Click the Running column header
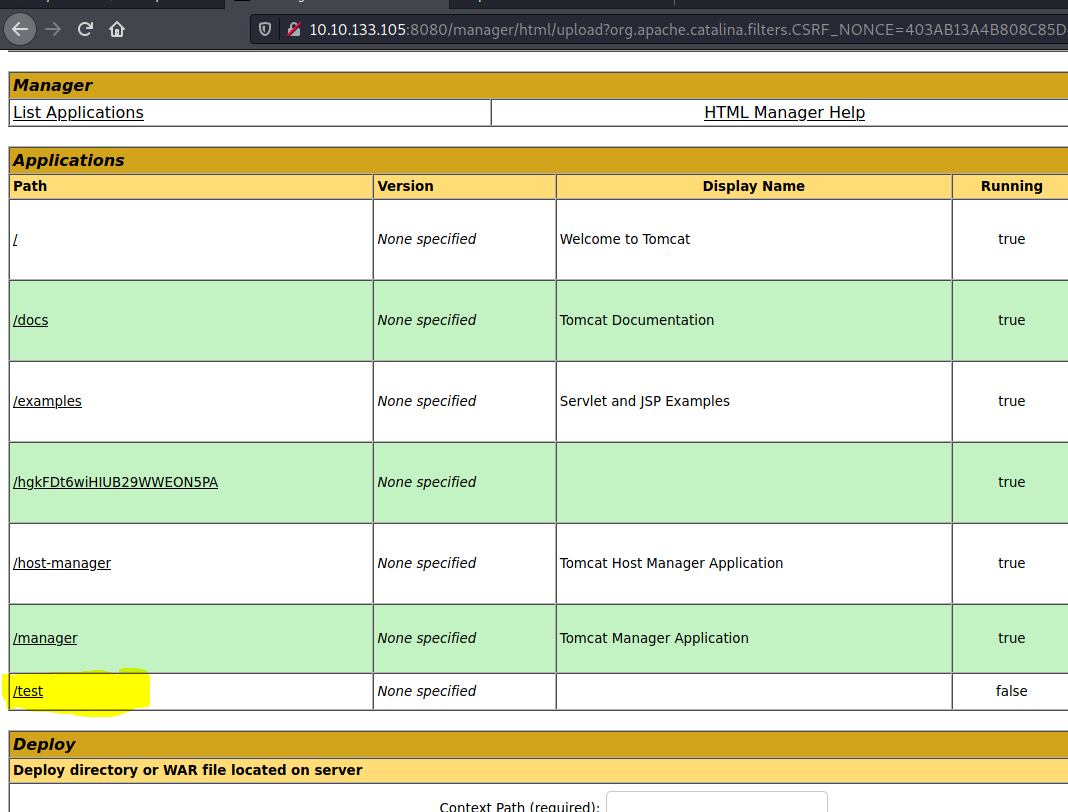The height and width of the screenshot is (812, 1068). [x=1011, y=186]
